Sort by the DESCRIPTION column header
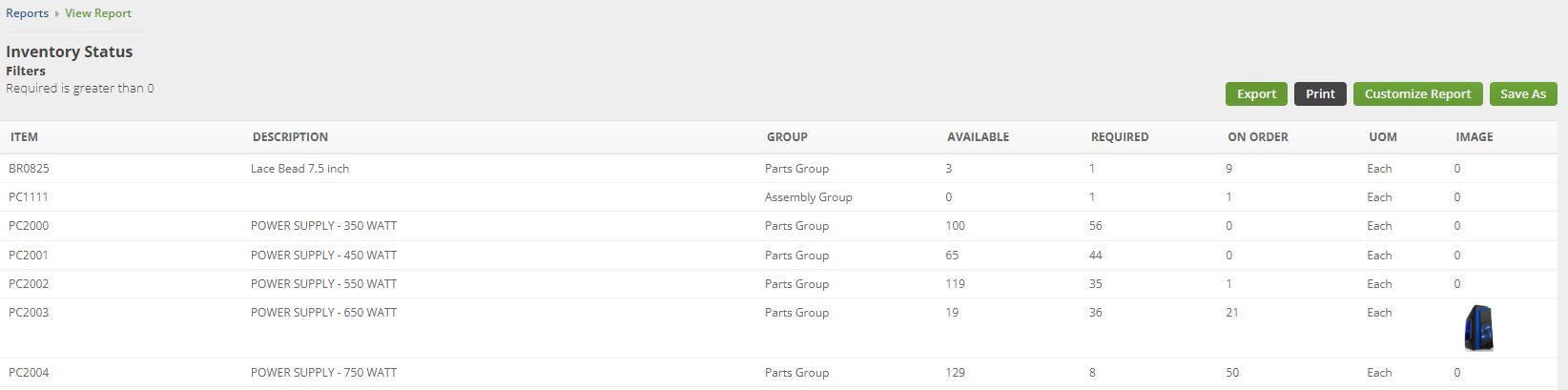 tap(290, 137)
